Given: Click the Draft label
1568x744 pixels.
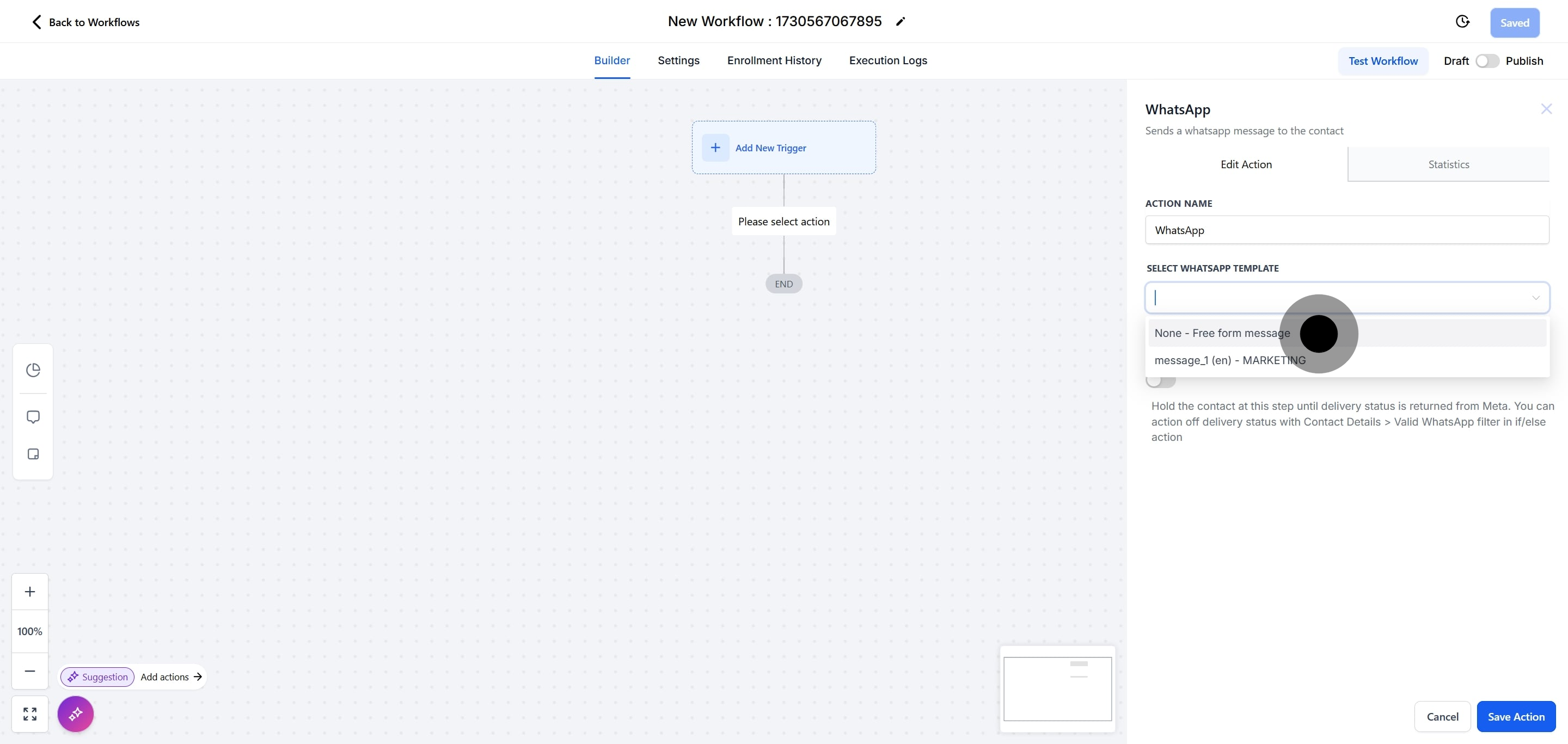Looking at the screenshot, I should 1456,61.
